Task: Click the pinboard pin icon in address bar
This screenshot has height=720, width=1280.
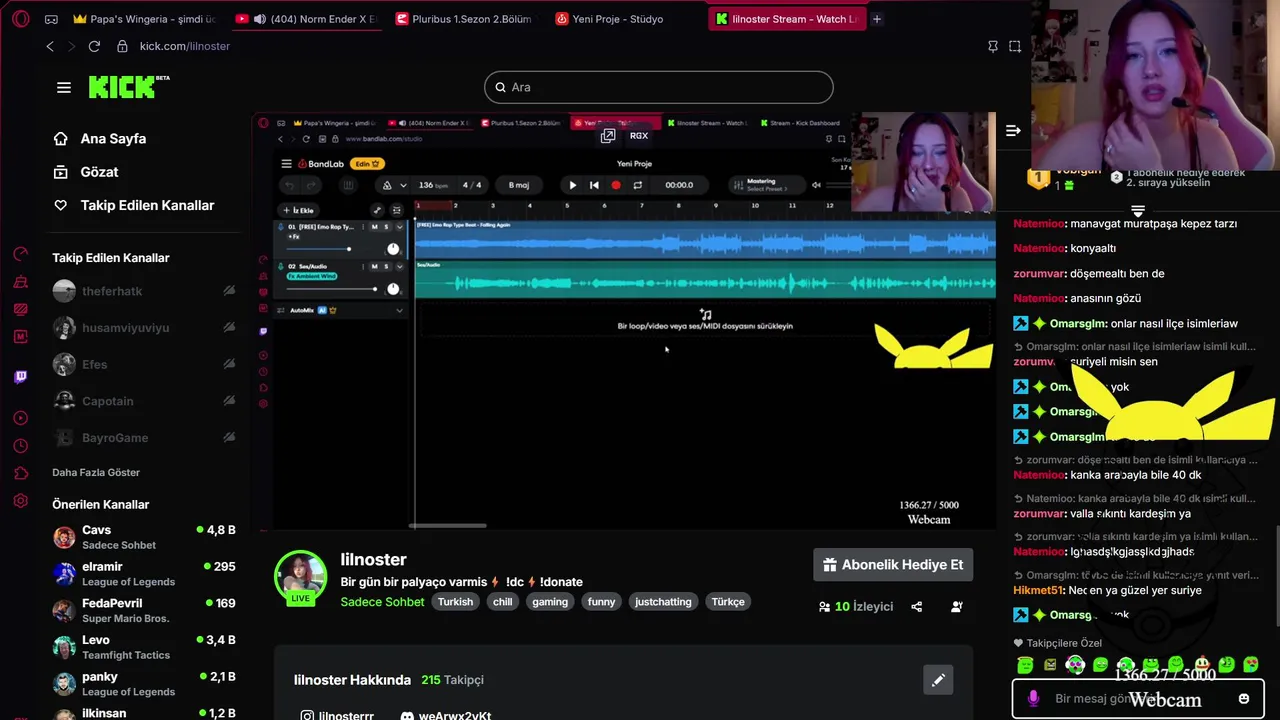Action: [x=993, y=46]
